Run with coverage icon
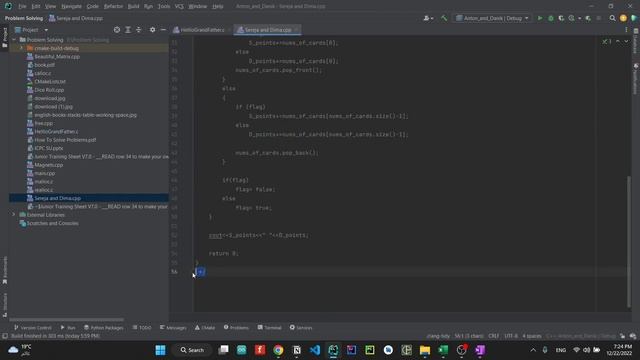The image size is (640, 360). (x=561, y=18)
